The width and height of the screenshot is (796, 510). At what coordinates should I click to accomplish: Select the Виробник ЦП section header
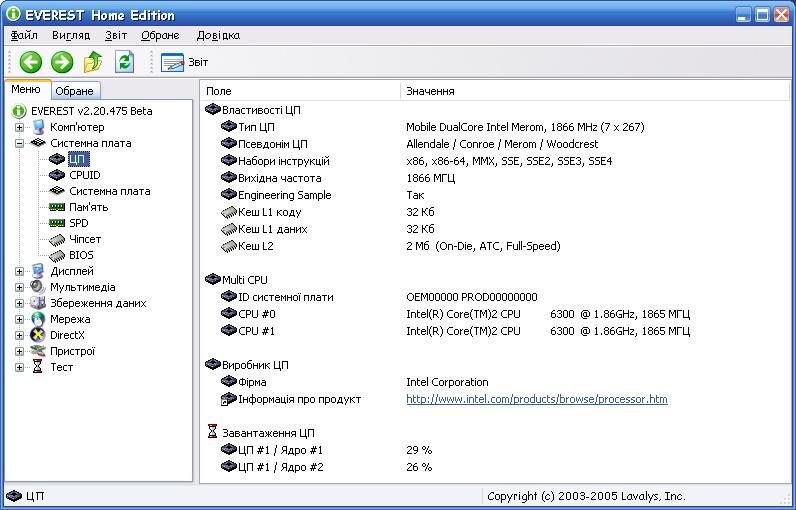click(x=255, y=365)
